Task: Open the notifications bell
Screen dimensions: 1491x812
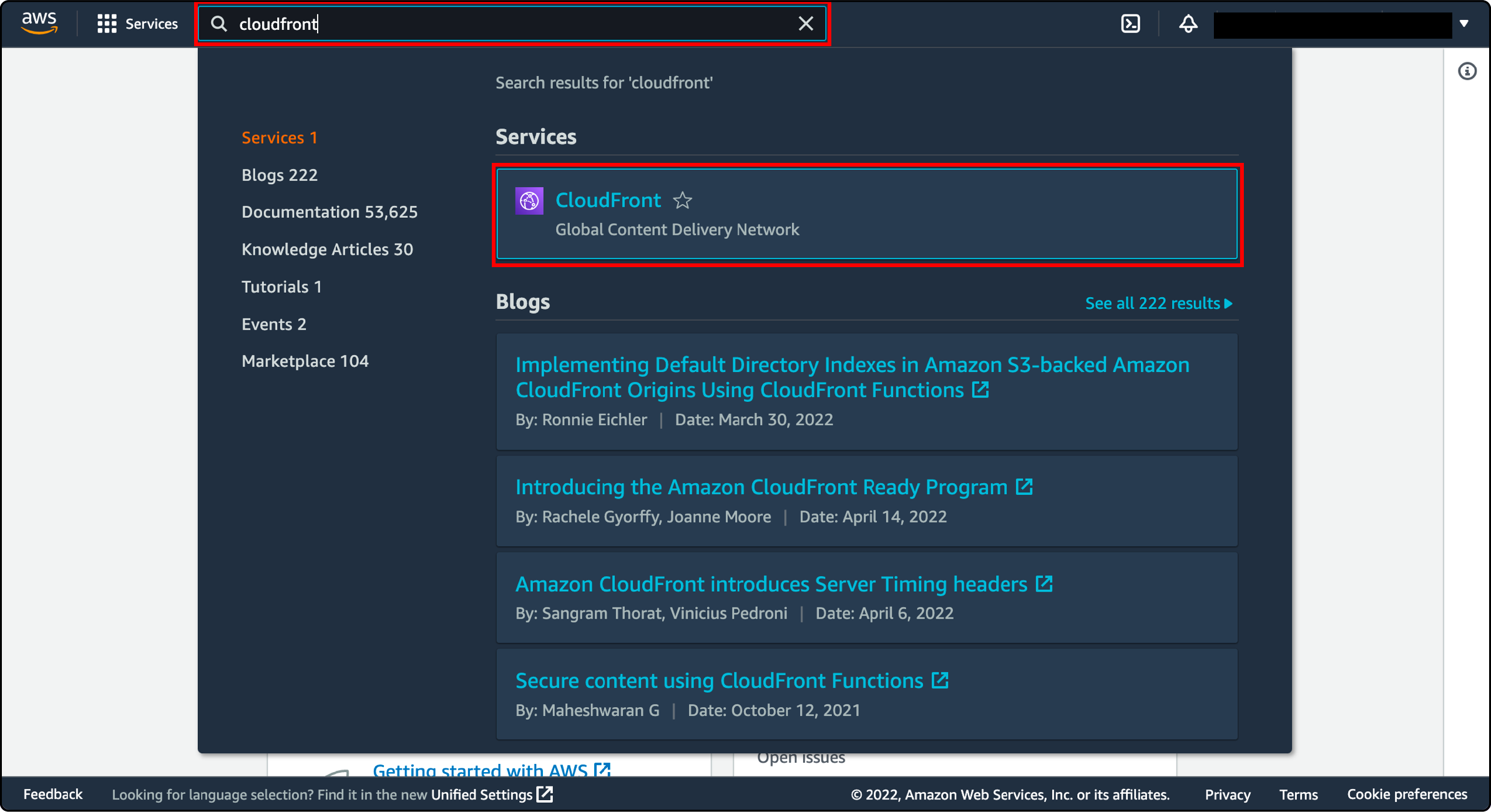Action: click(1188, 24)
